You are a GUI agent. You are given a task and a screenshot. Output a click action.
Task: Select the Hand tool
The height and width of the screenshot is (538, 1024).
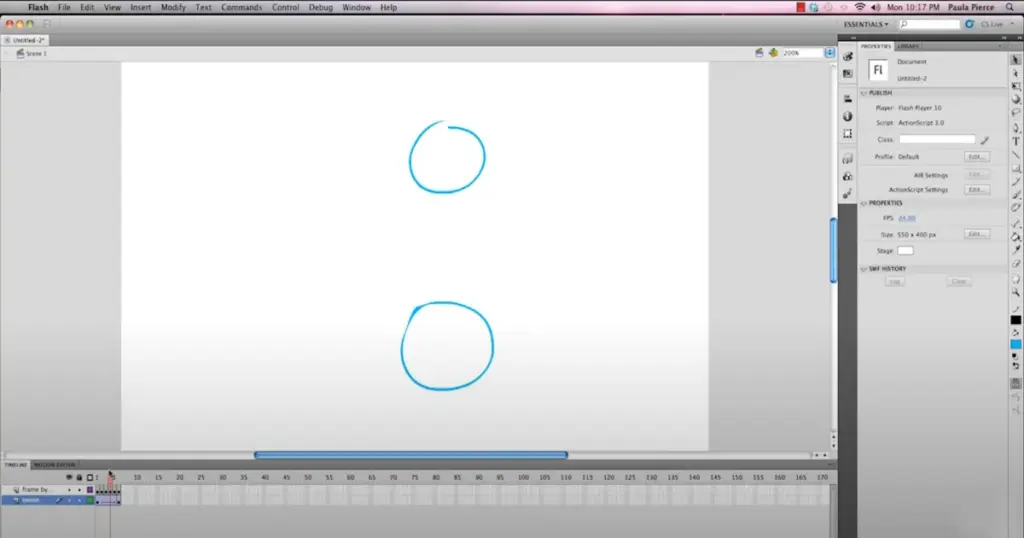(x=1016, y=278)
